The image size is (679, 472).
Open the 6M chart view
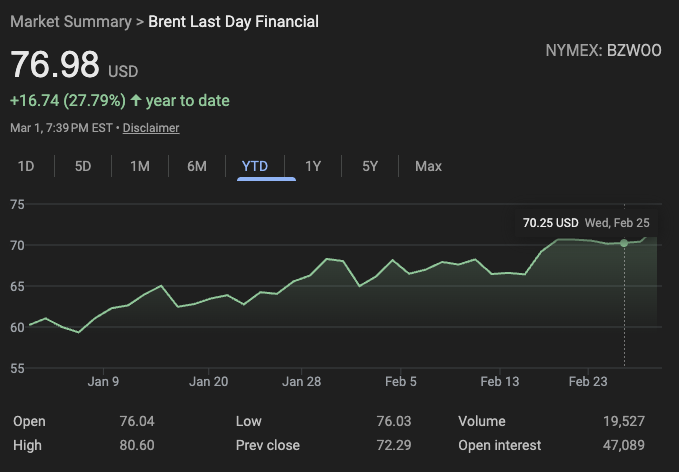(197, 166)
